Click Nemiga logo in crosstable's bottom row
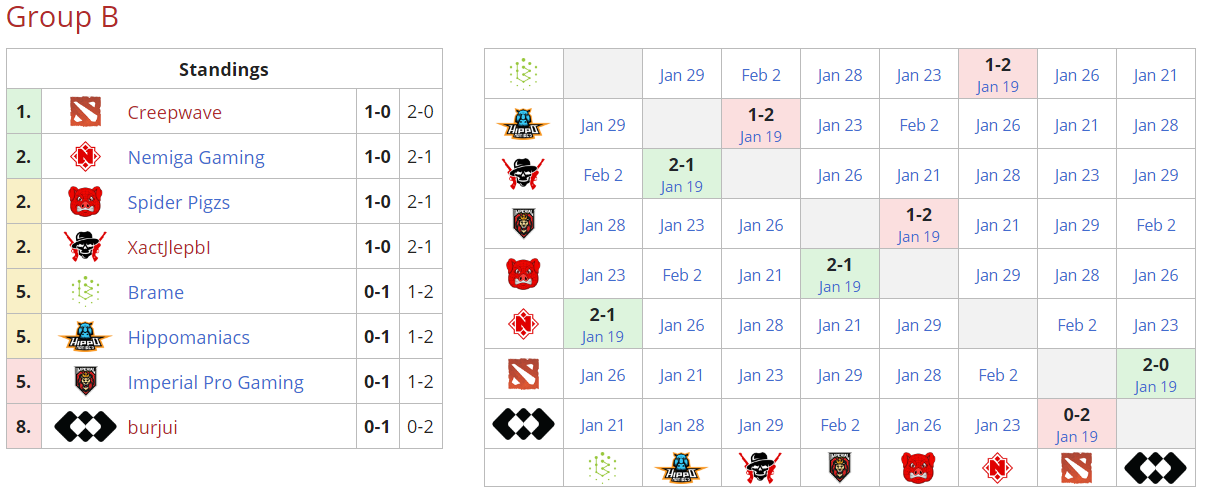Image resolution: width=1207 pixels, height=491 pixels. coord(998,467)
